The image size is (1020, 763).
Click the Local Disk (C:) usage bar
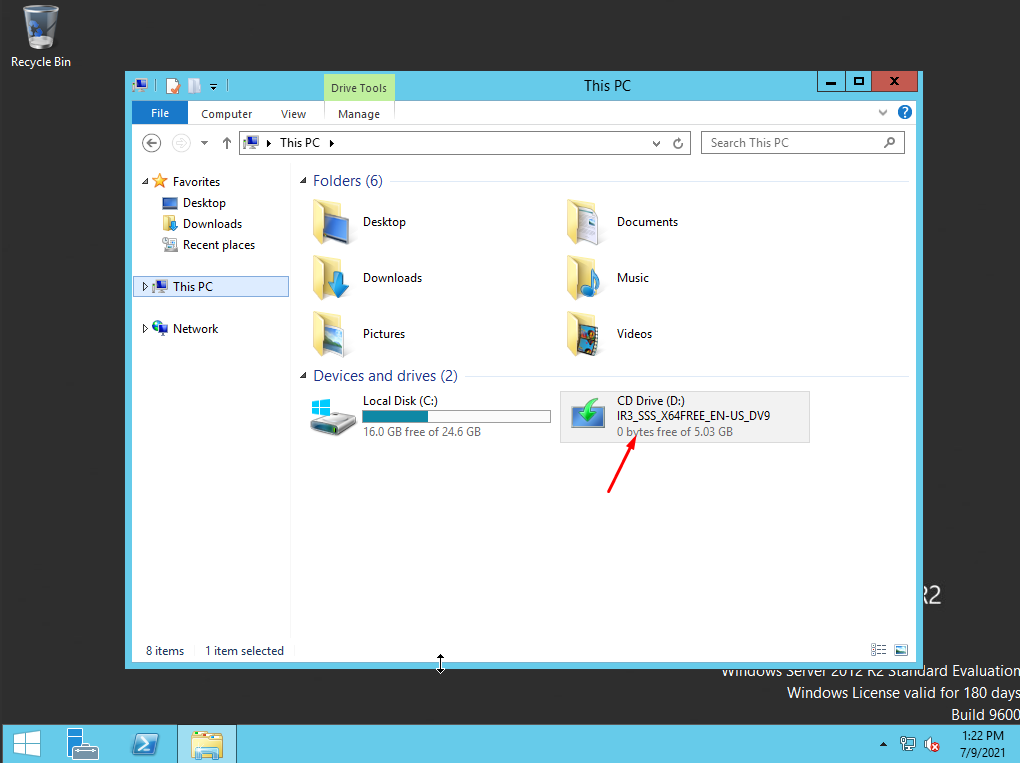pos(456,416)
